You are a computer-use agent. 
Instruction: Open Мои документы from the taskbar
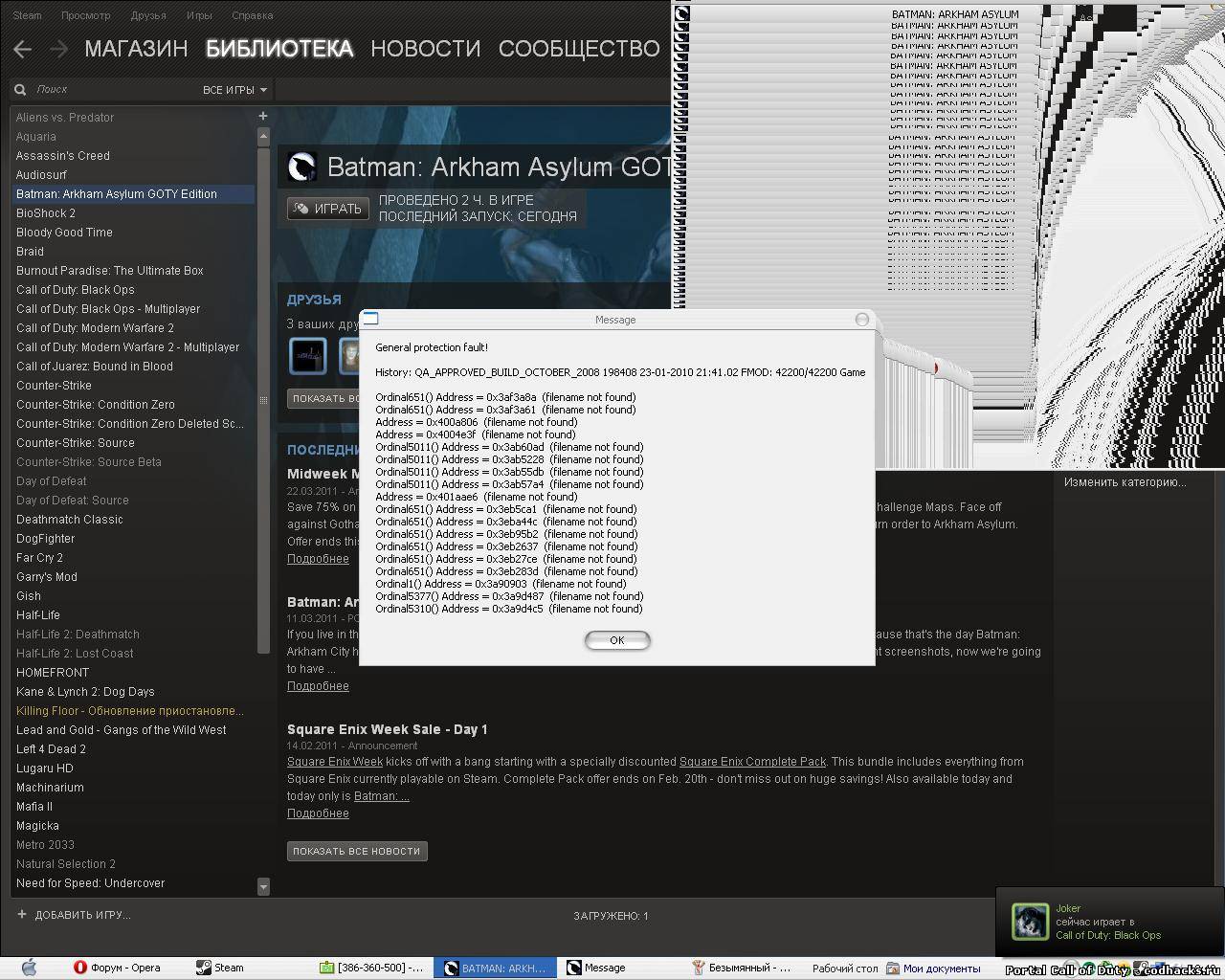pyautogui.click(x=933, y=968)
